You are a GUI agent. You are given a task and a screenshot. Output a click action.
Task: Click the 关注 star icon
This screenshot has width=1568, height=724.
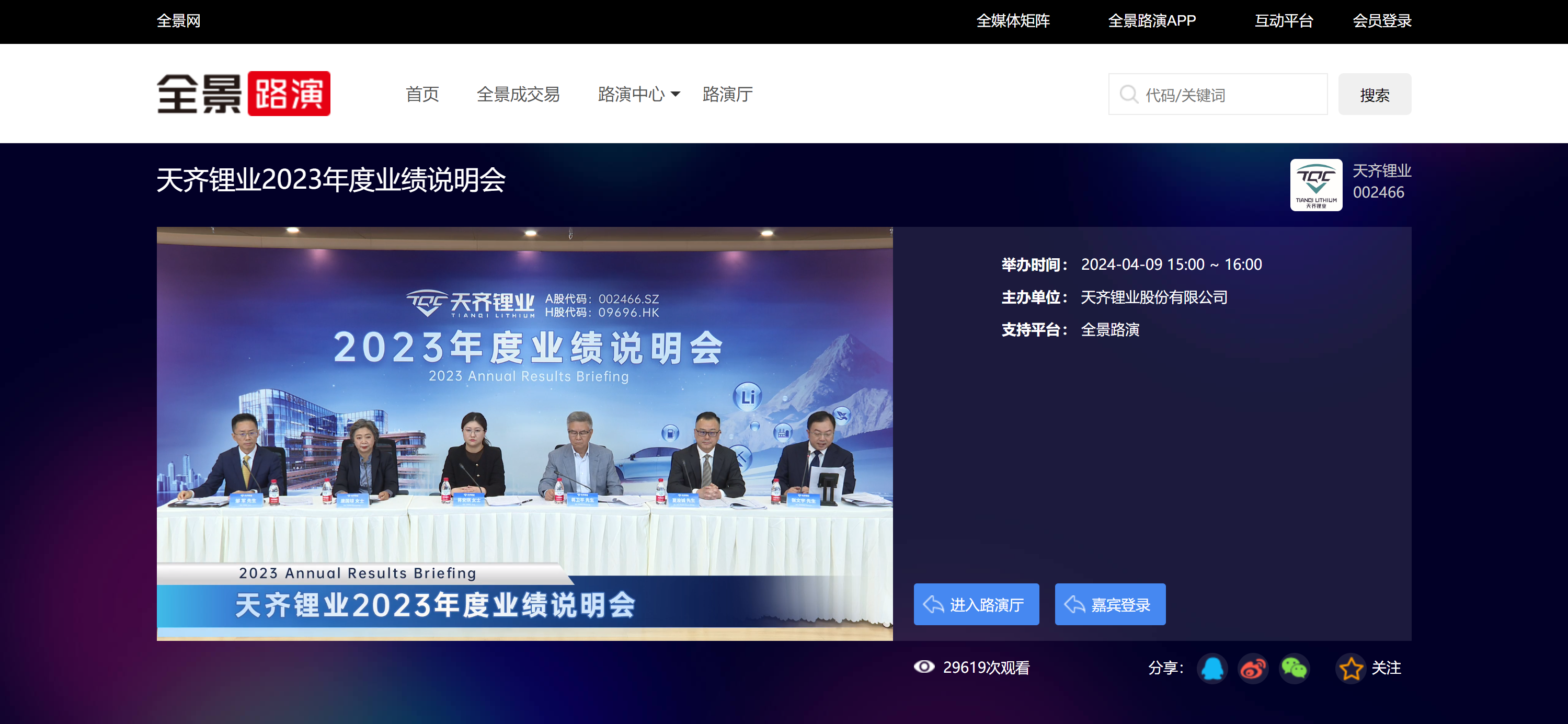[x=1350, y=668]
